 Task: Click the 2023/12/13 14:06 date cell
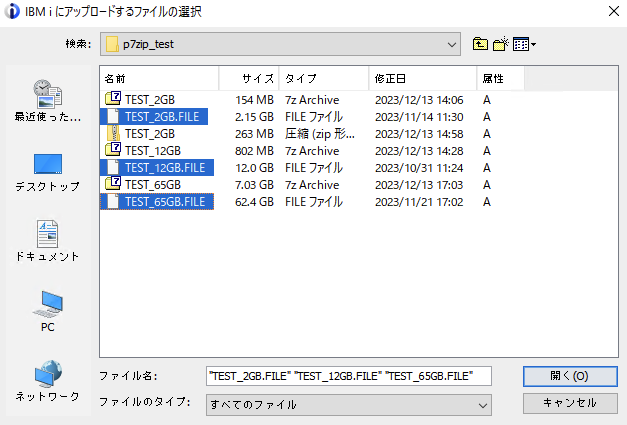coord(419,100)
